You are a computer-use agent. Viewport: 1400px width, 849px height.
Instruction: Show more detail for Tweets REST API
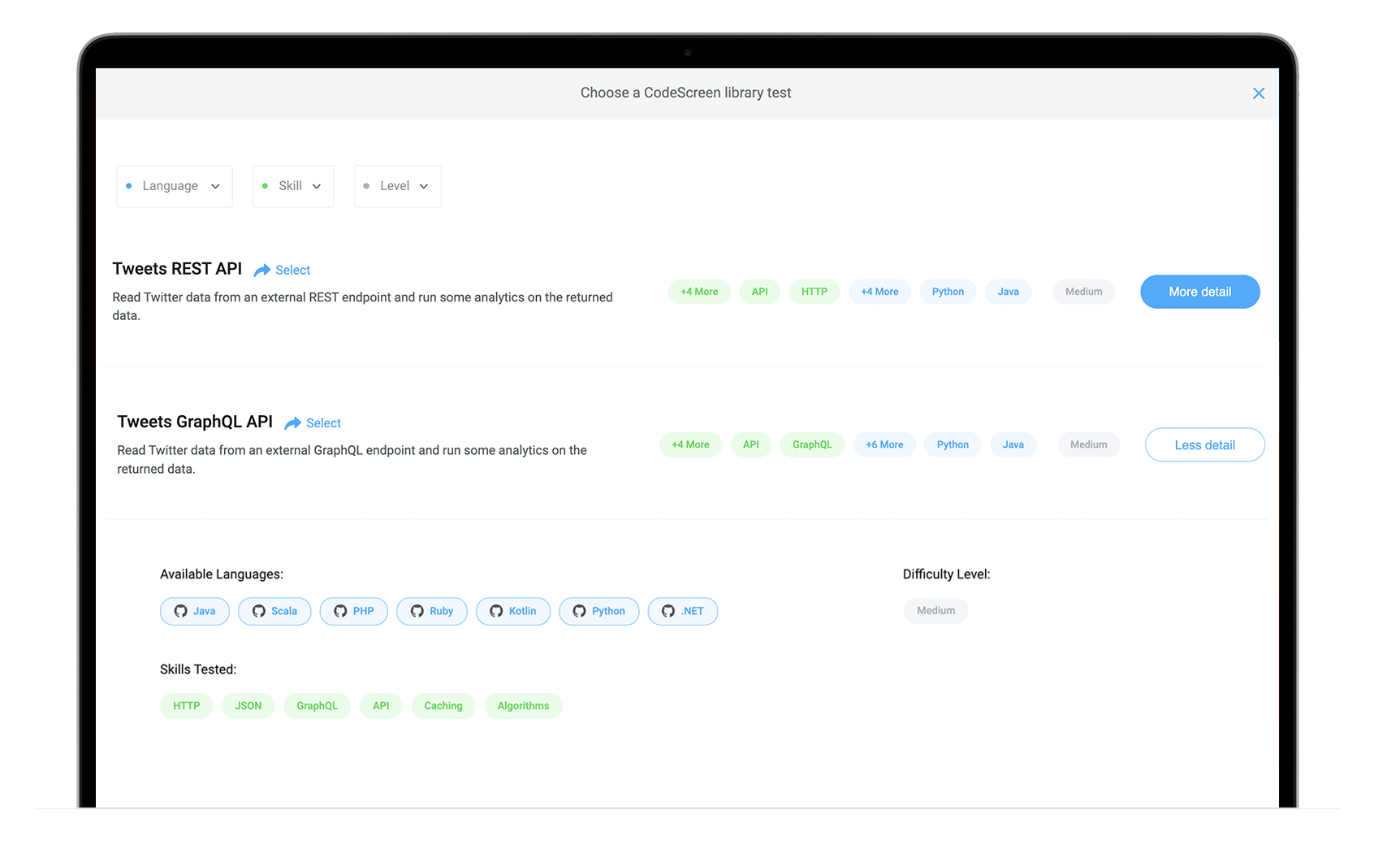1199,292
